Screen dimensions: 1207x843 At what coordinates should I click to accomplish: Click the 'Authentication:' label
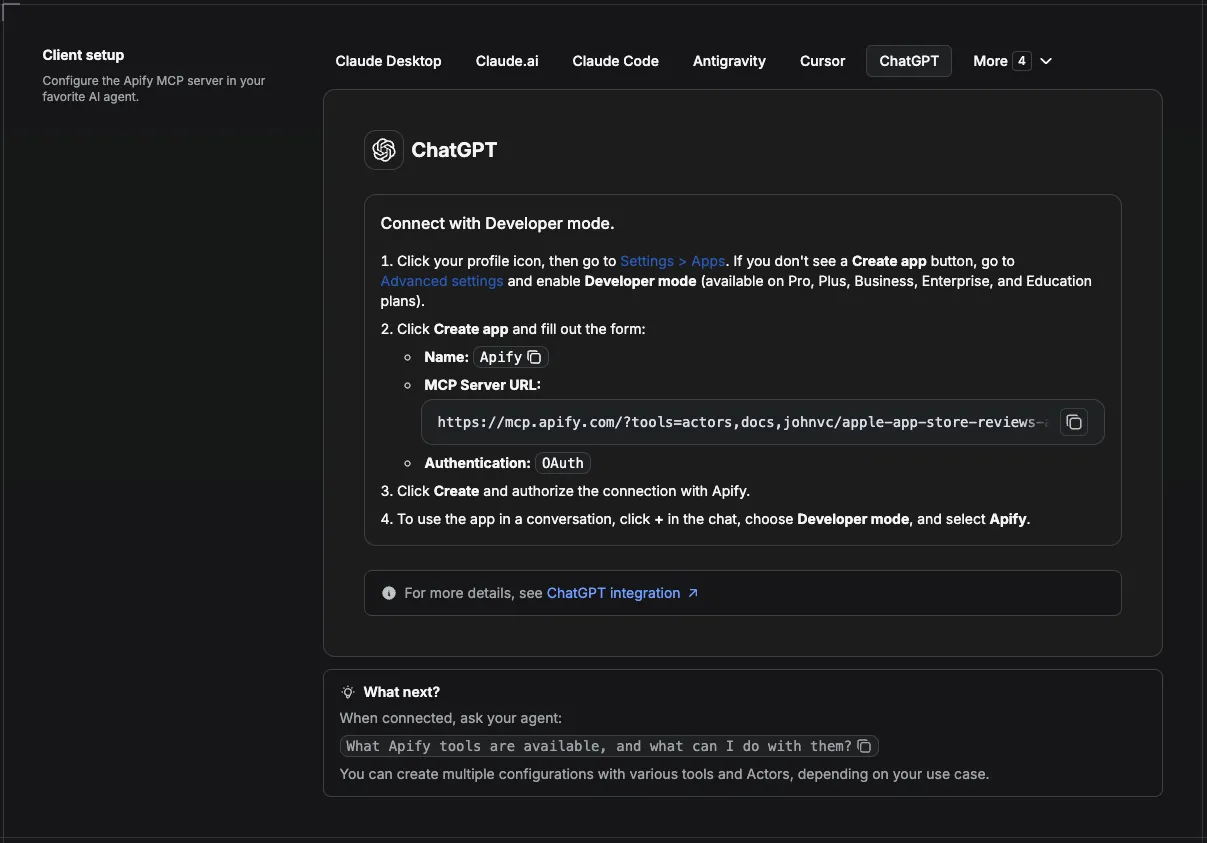click(477, 463)
